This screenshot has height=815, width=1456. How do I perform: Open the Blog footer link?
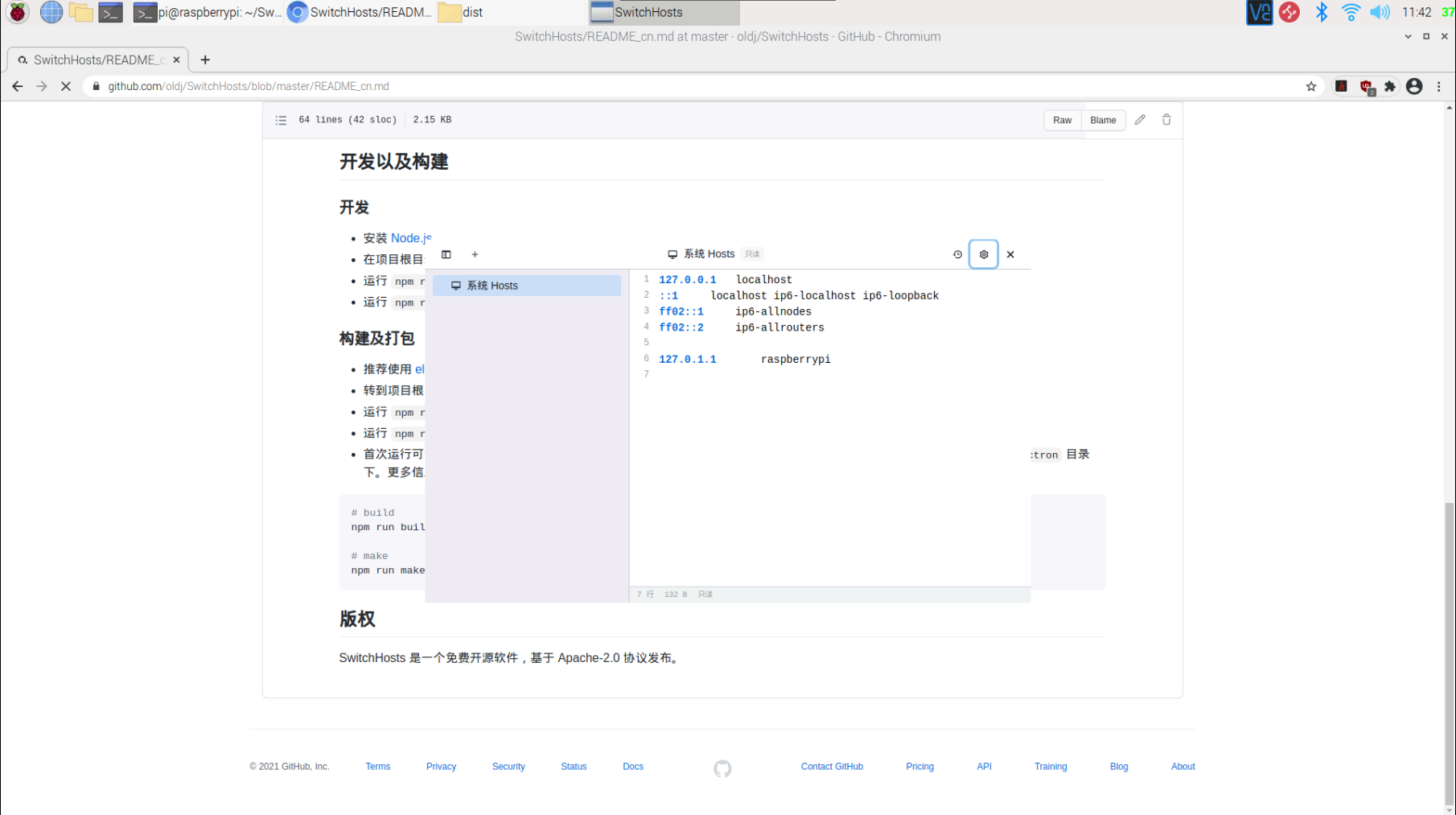(x=1119, y=767)
